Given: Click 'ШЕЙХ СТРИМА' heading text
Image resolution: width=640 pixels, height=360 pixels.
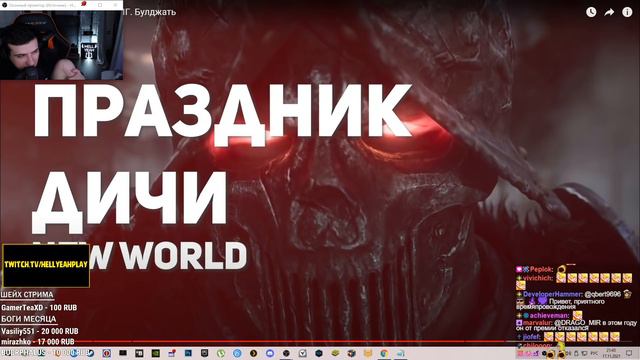Looking at the screenshot, I should tap(27, 295).
